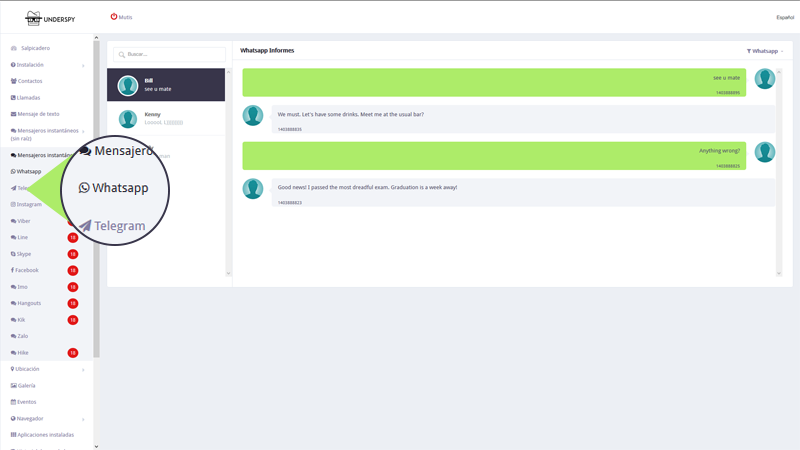This screenshot has height=450, width=800.
Task: Open the Galería section
Action: click(23, 386)
